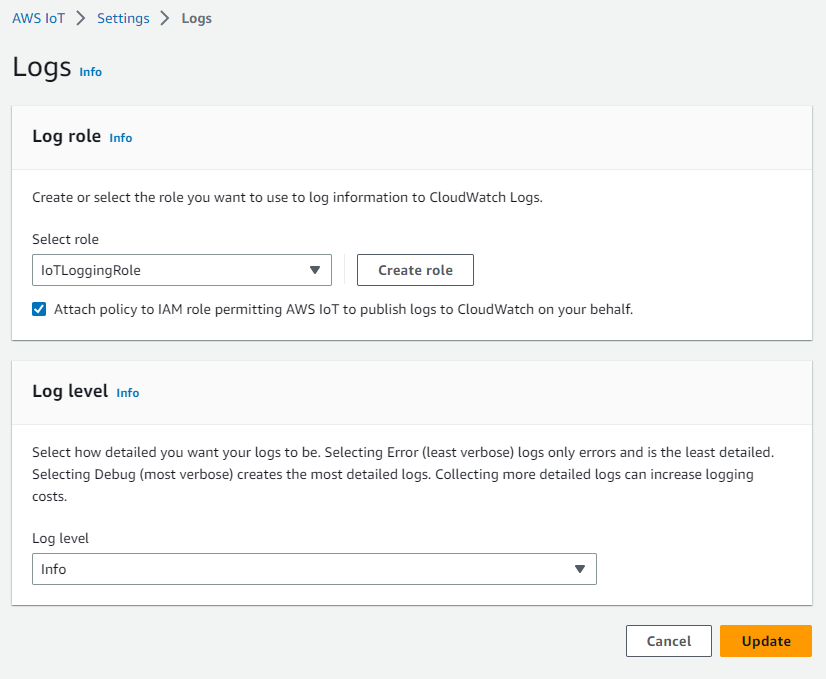Go to Settings via the breadcrumb

pos(123,18)
